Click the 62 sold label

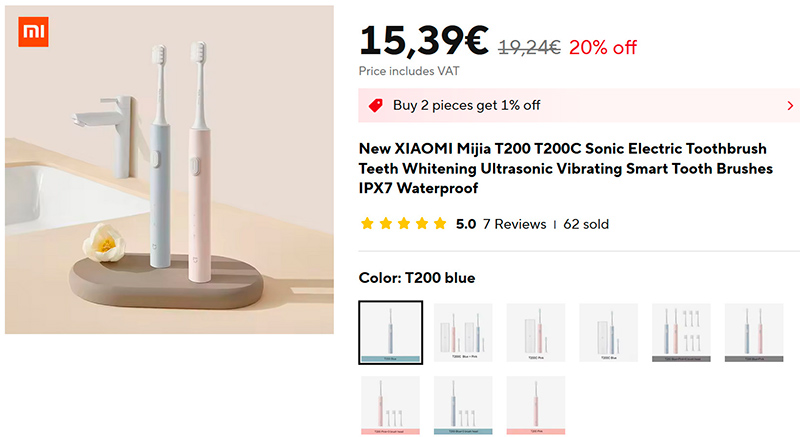coord(586,224)
